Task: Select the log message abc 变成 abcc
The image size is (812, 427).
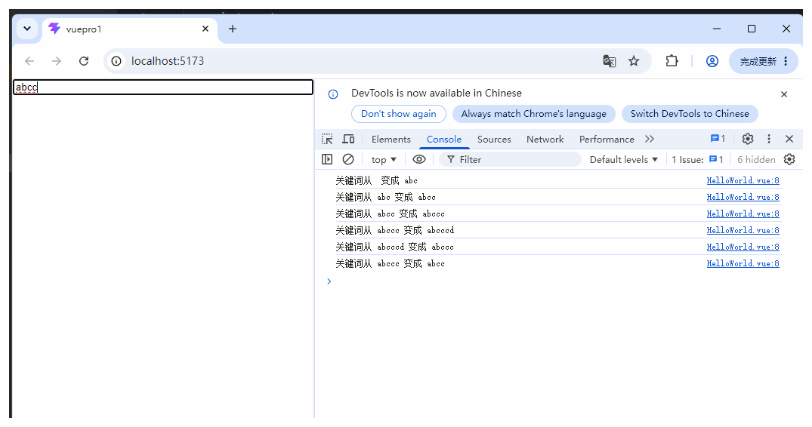Action: click(385, 197)
